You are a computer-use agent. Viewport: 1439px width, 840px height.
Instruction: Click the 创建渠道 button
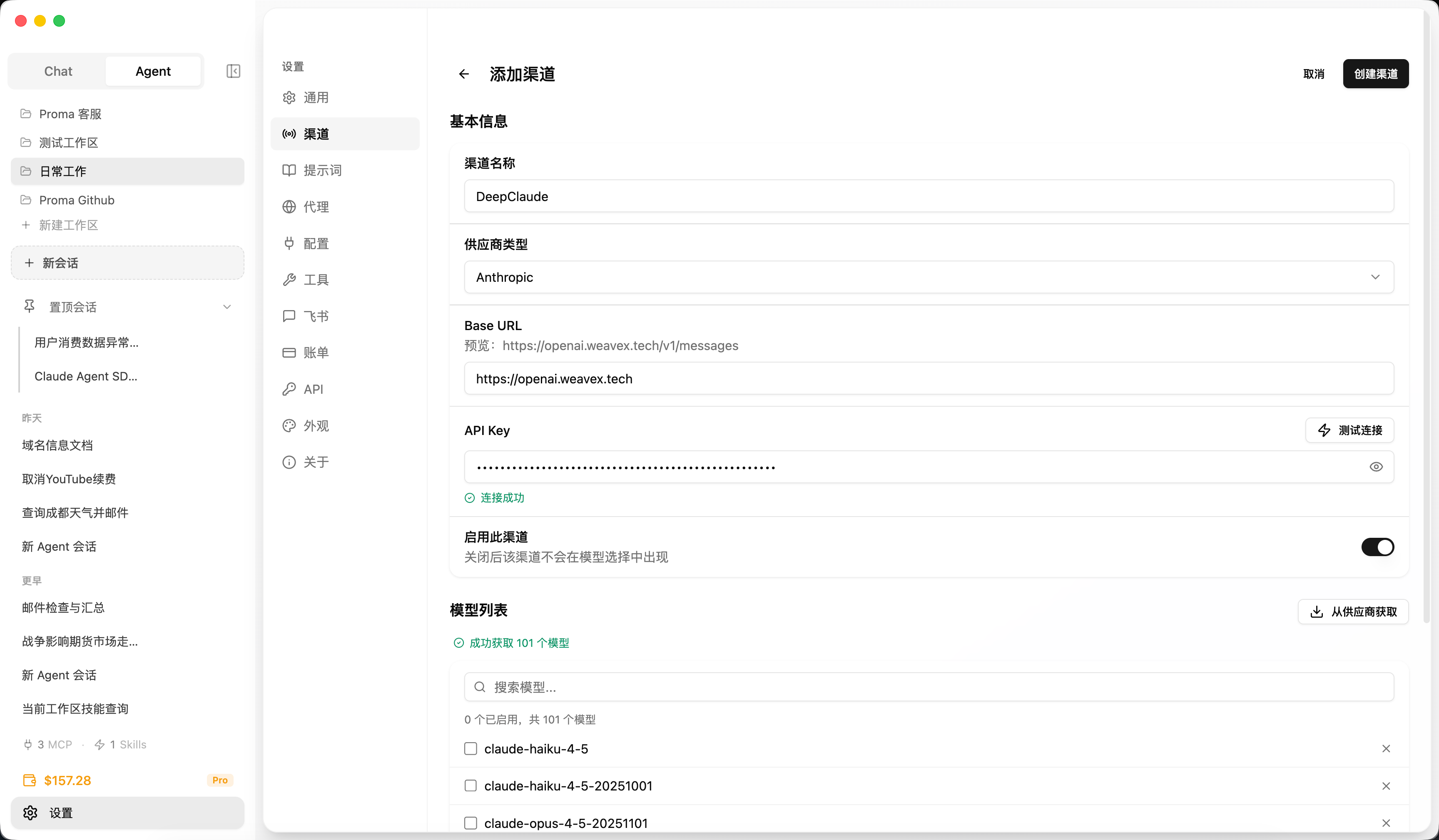1375,74
